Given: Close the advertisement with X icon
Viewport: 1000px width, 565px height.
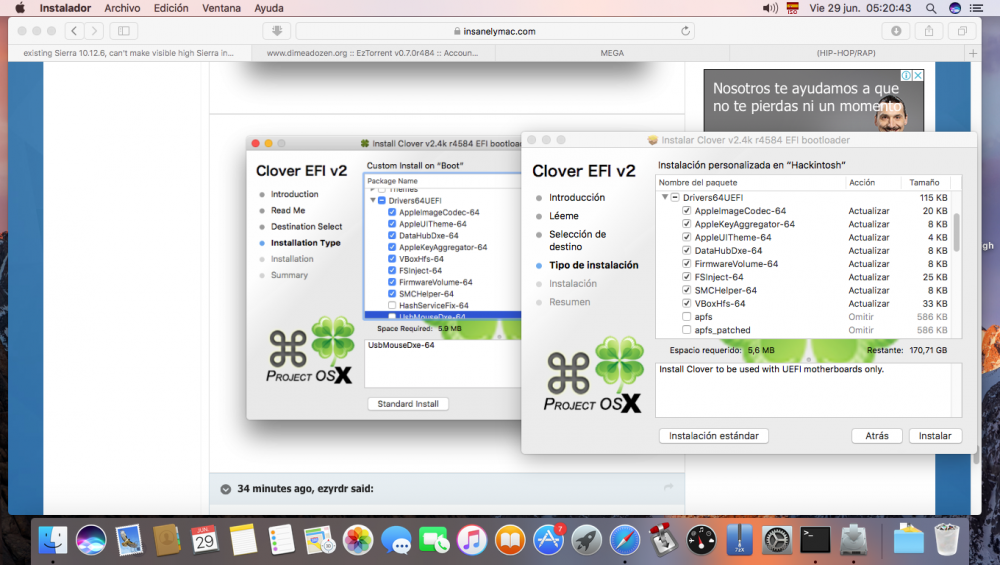Looking at the screenshot, I should (918, 75).
